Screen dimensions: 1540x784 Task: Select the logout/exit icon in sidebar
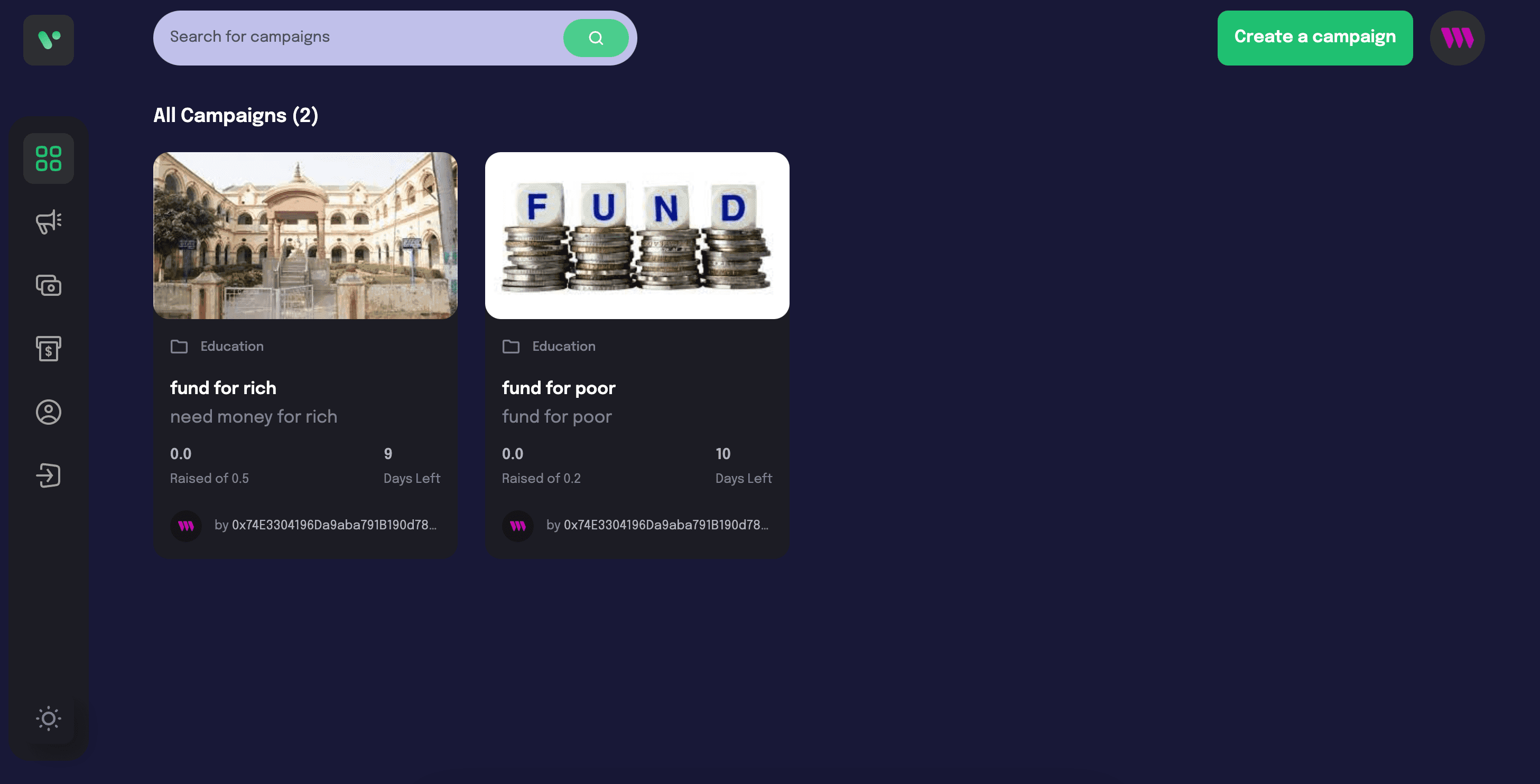(x=47, y=476)
